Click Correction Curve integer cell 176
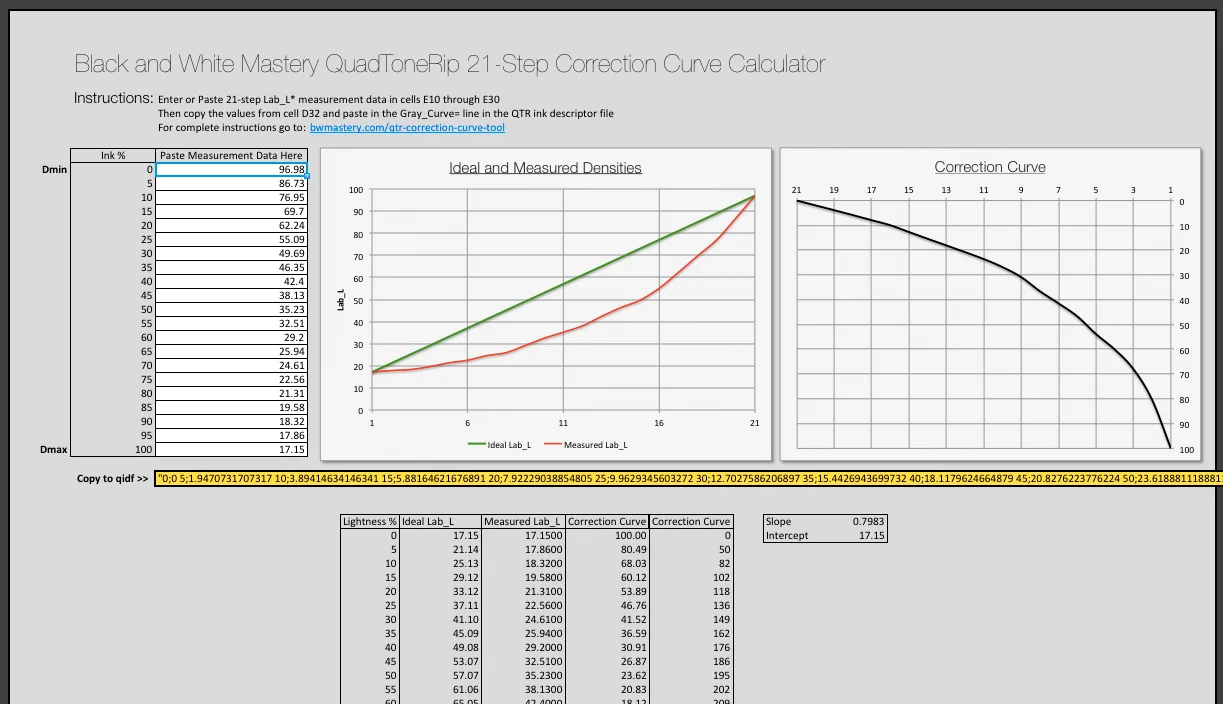The width and height of the screenshot is (1223, 704). 692,648
